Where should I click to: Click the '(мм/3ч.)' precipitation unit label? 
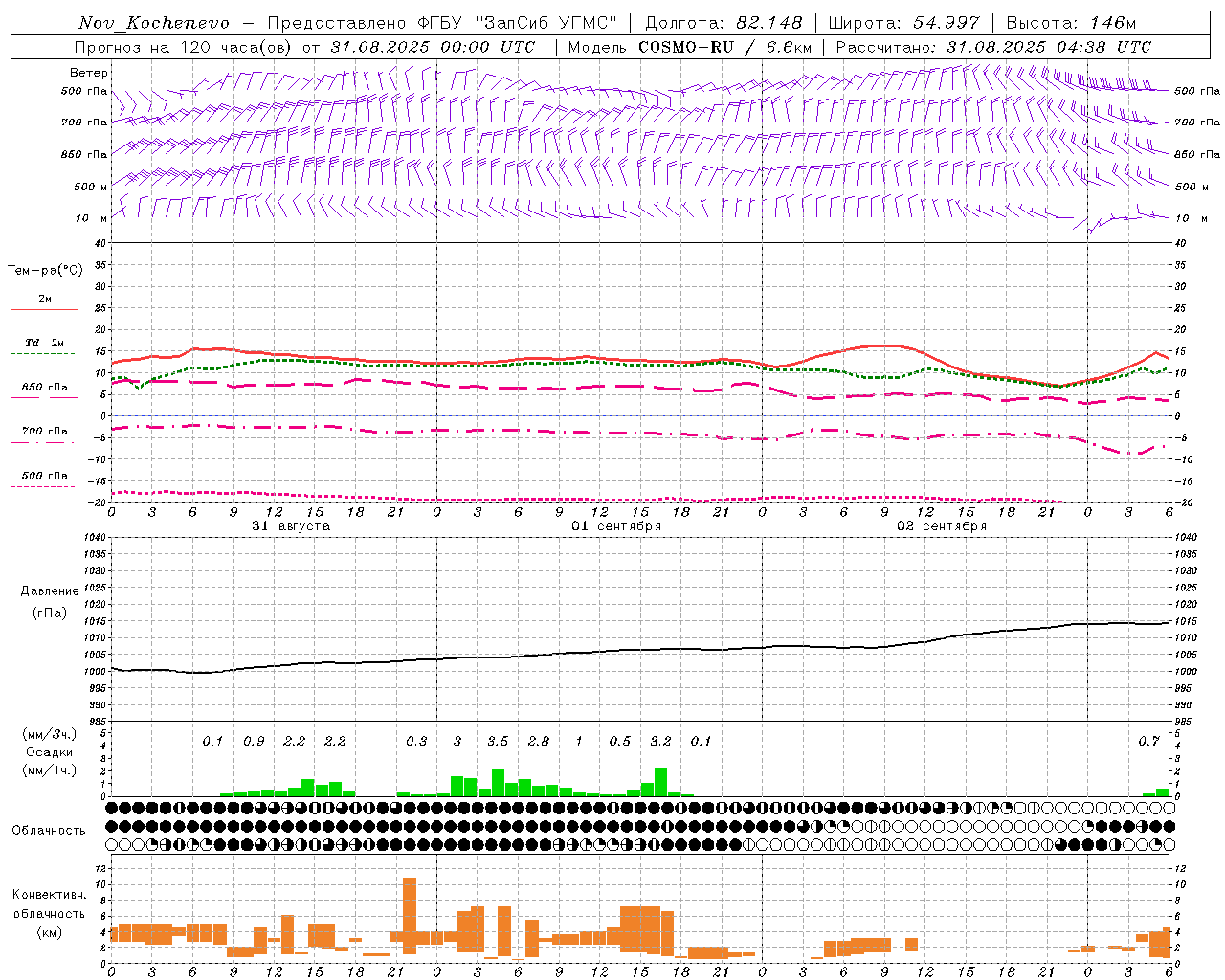[x=50, y=734]
